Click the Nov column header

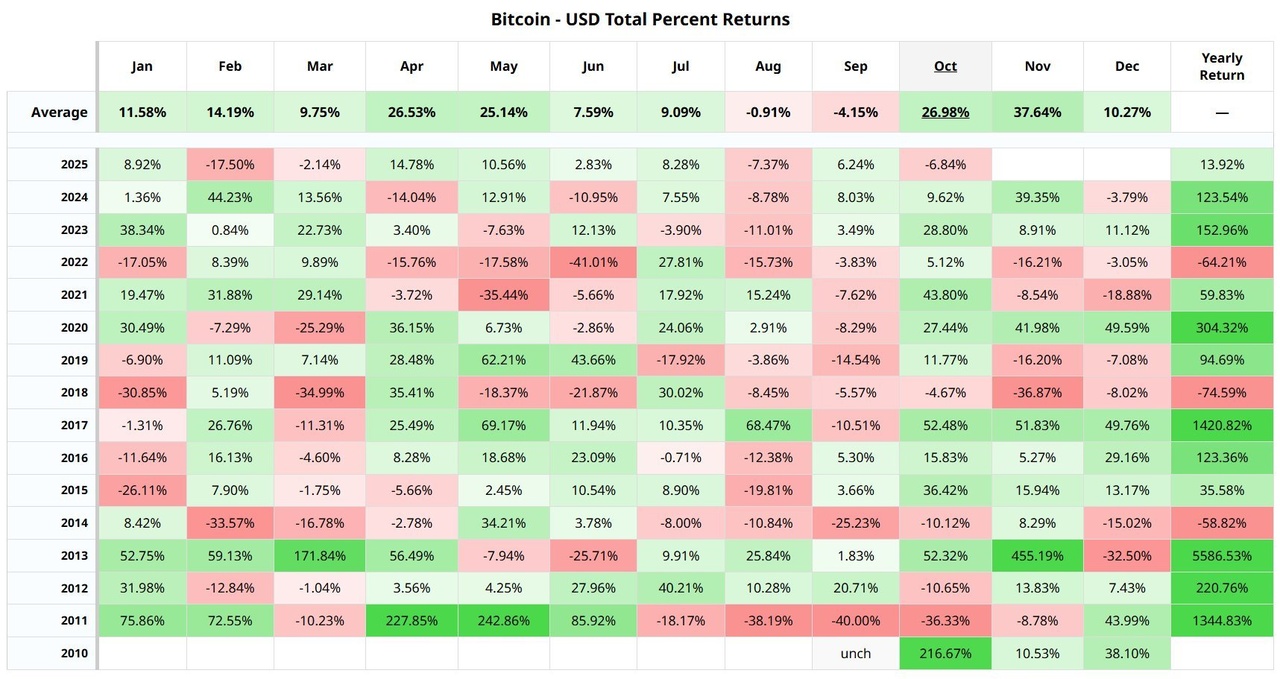1037,66
